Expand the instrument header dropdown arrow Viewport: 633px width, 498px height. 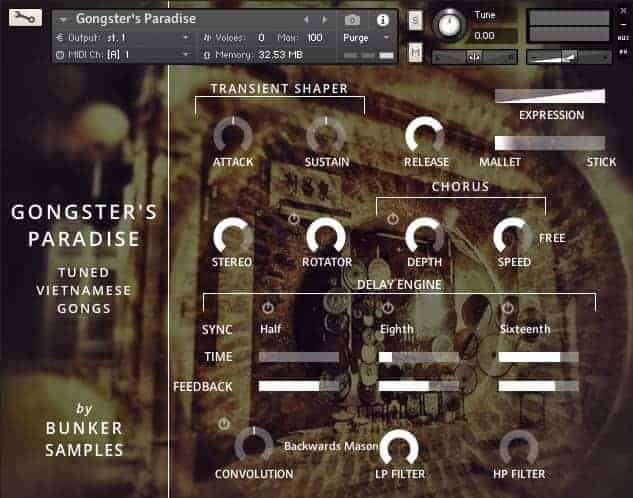pyautogui.click(x=63, y=19)
